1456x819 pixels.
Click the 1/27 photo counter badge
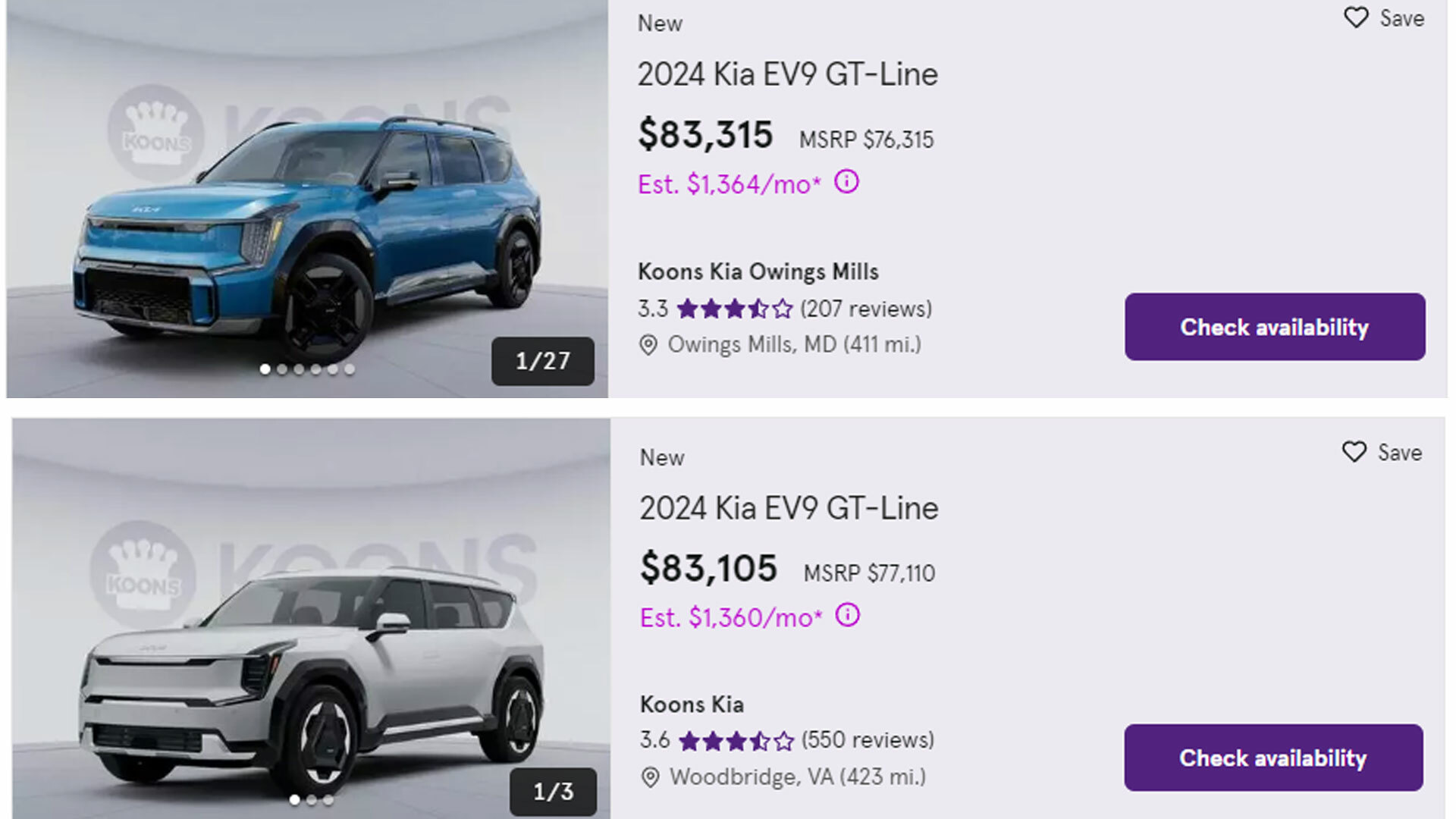pyautogui.click(x=542, y=361)
